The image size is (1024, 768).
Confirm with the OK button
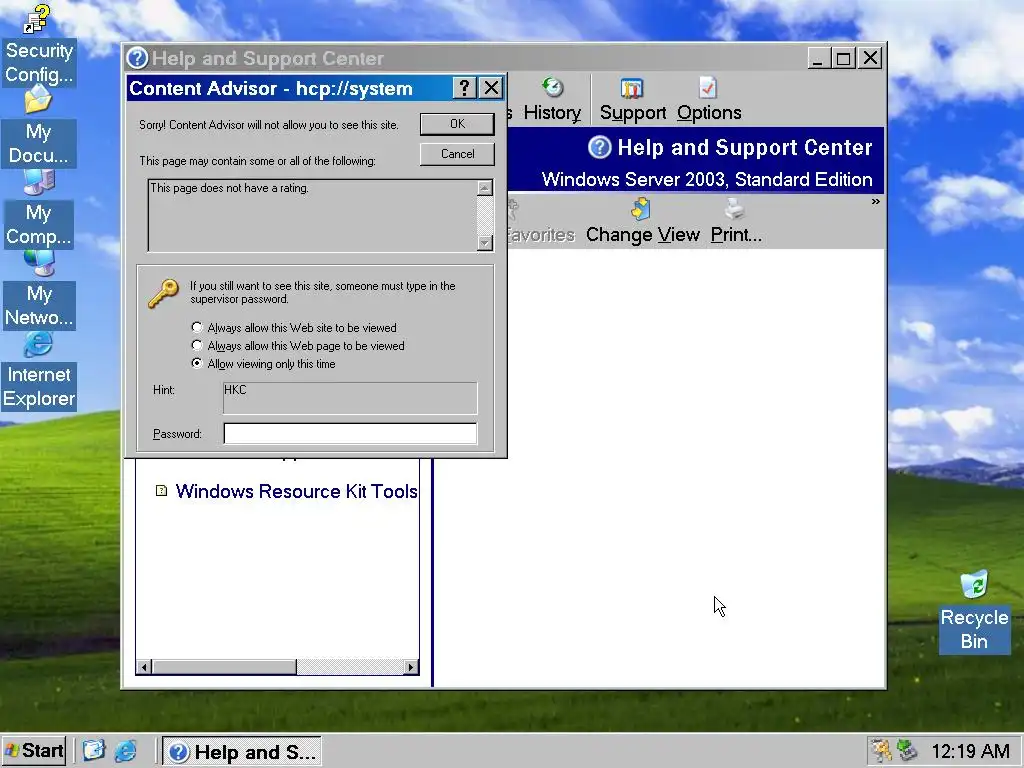coord(457,124)
